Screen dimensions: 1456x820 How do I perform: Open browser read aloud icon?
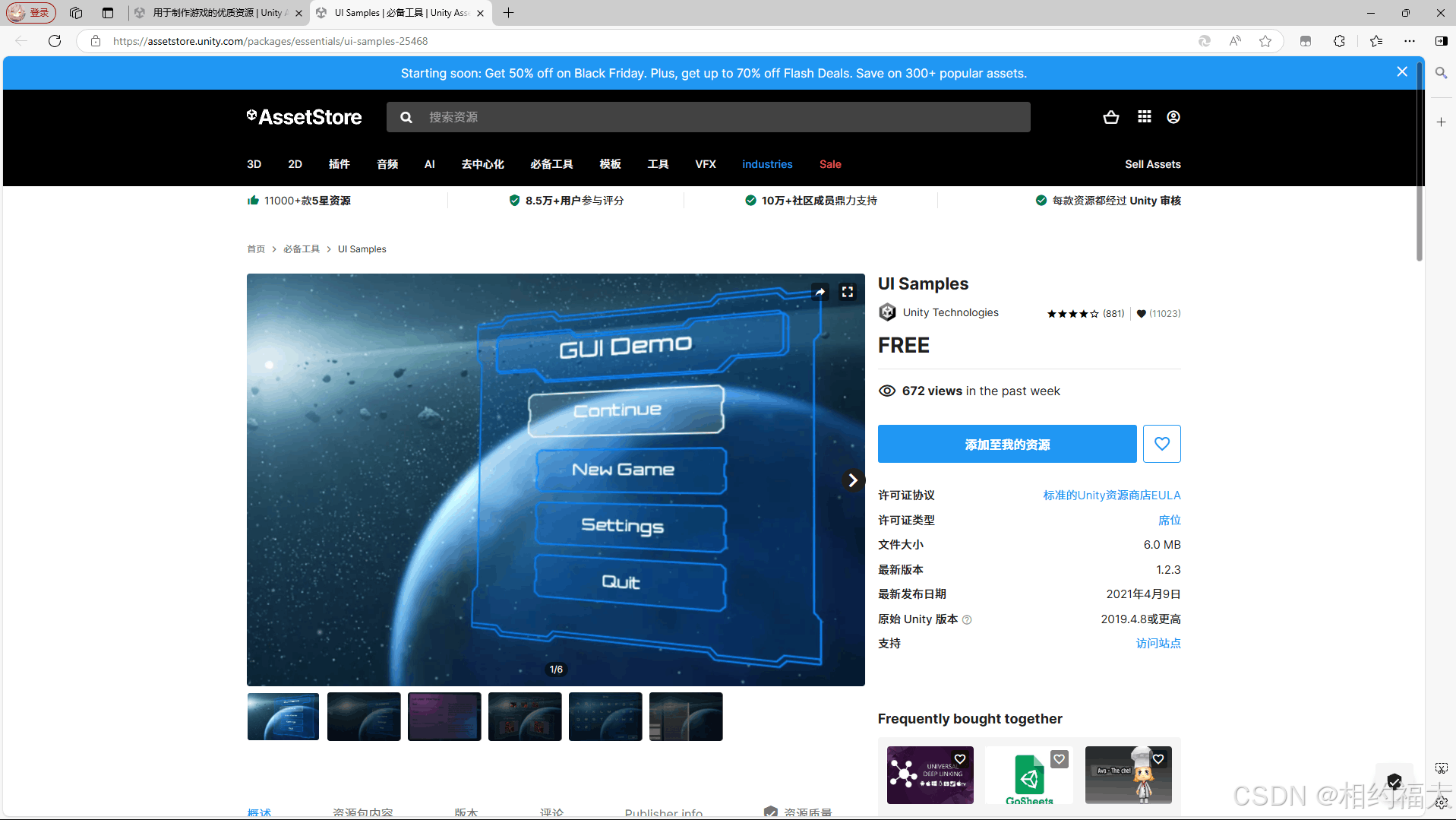[1235, 41]
